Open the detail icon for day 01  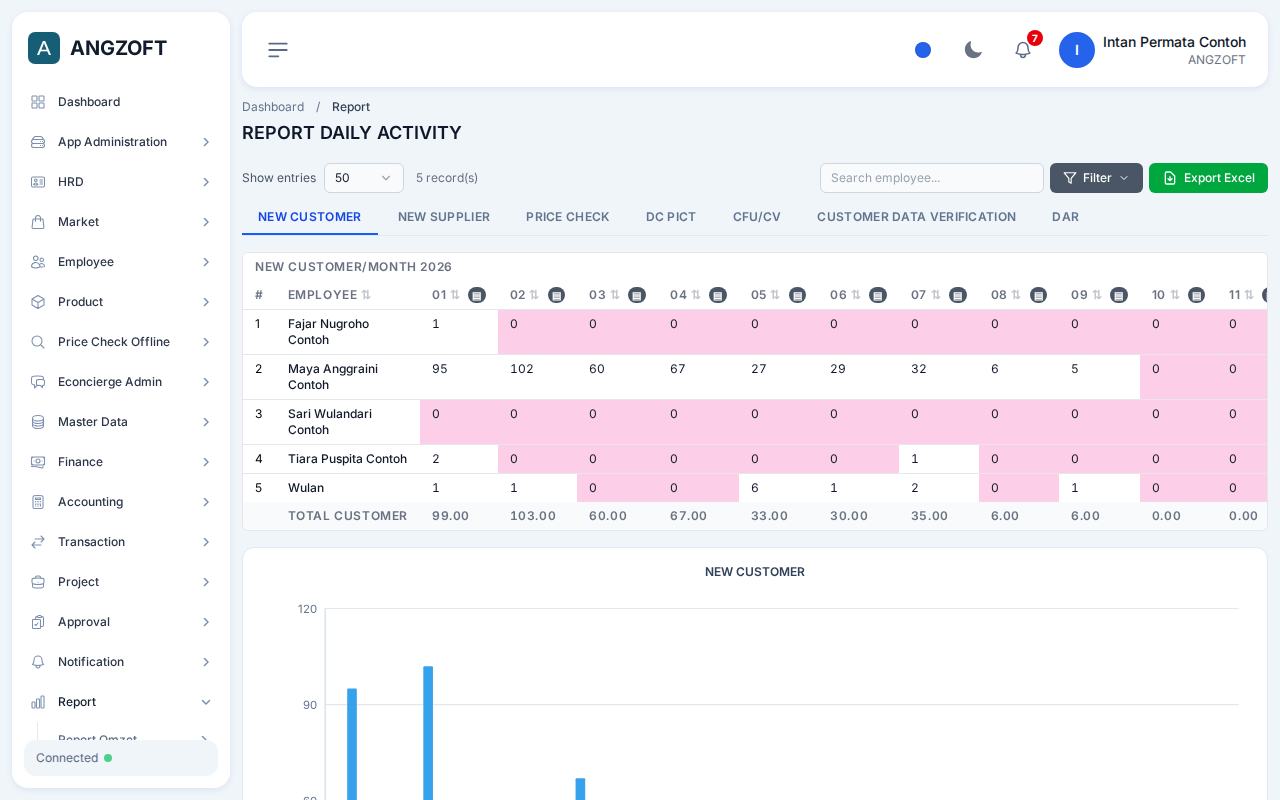477,295
